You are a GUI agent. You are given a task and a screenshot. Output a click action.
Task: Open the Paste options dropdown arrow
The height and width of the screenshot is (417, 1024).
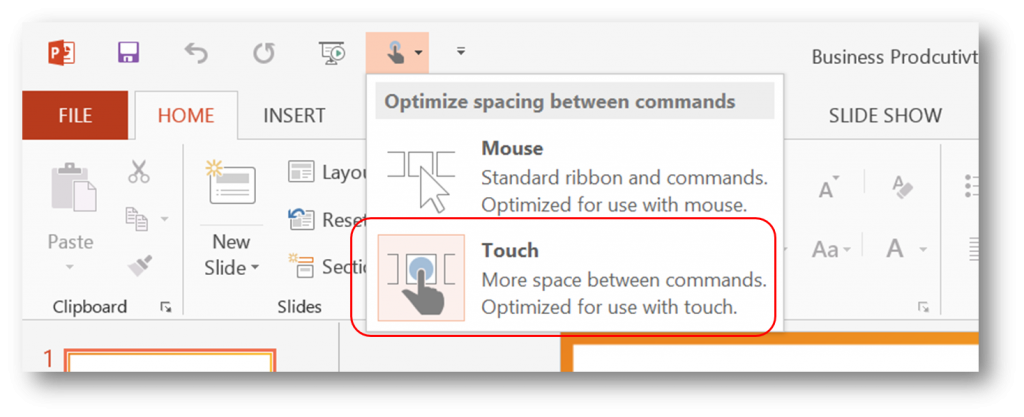pos(71,267)
